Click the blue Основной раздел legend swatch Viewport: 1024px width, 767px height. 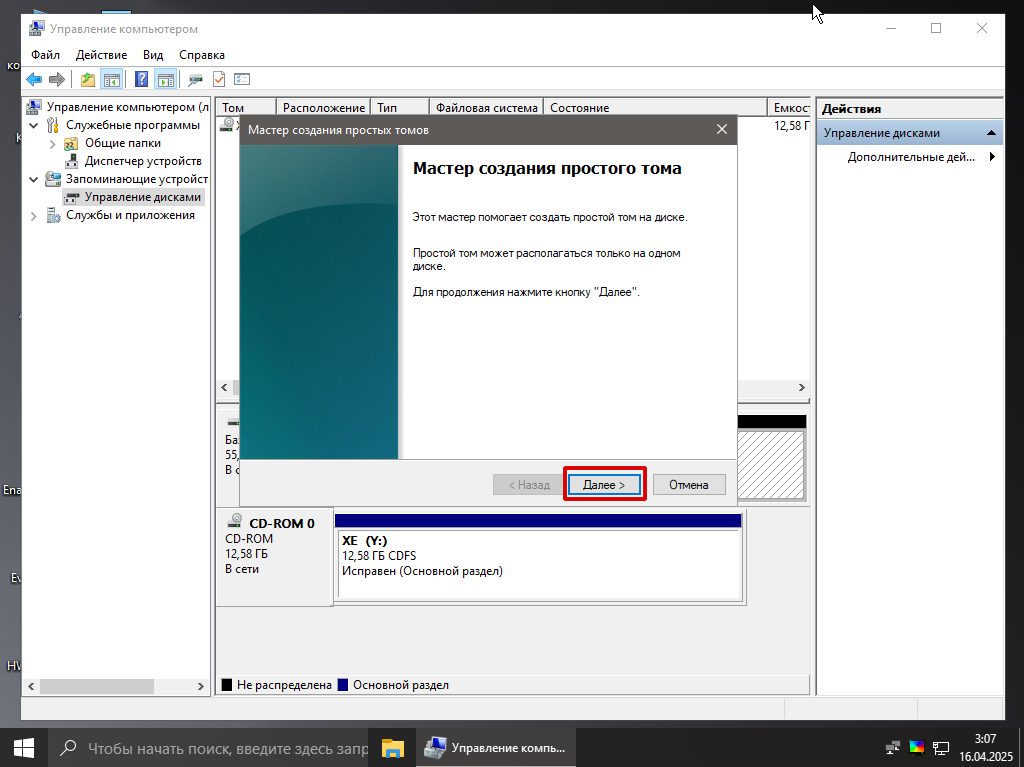[343, 685]
